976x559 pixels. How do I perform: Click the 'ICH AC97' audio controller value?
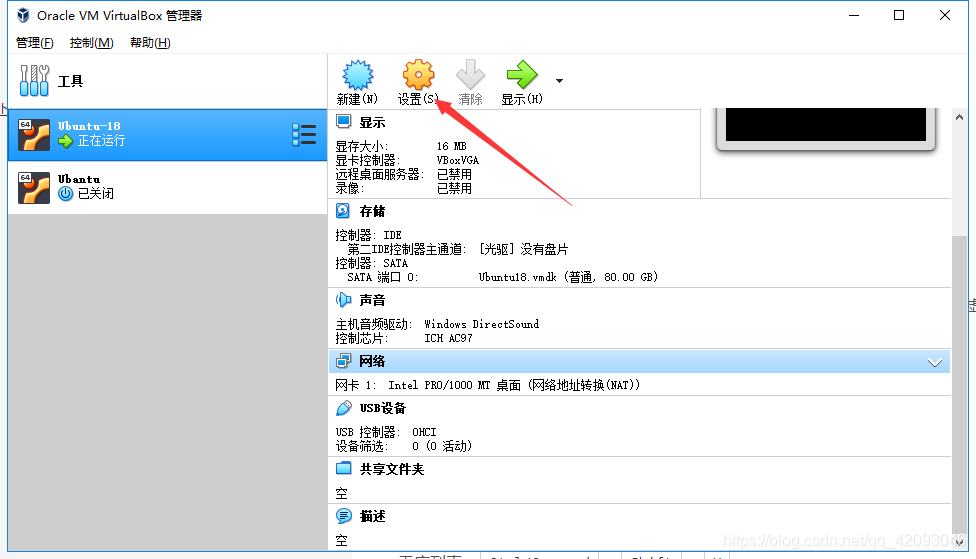point(448,338)
